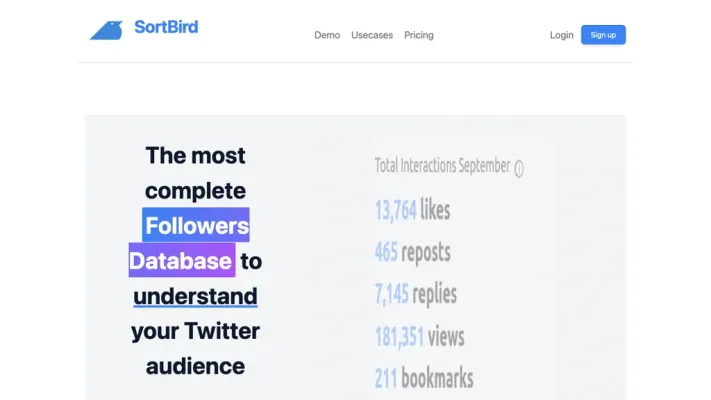Click the 181,351 views statistic
This screenshot has height=400, width=711.
(x=419, y=336)
